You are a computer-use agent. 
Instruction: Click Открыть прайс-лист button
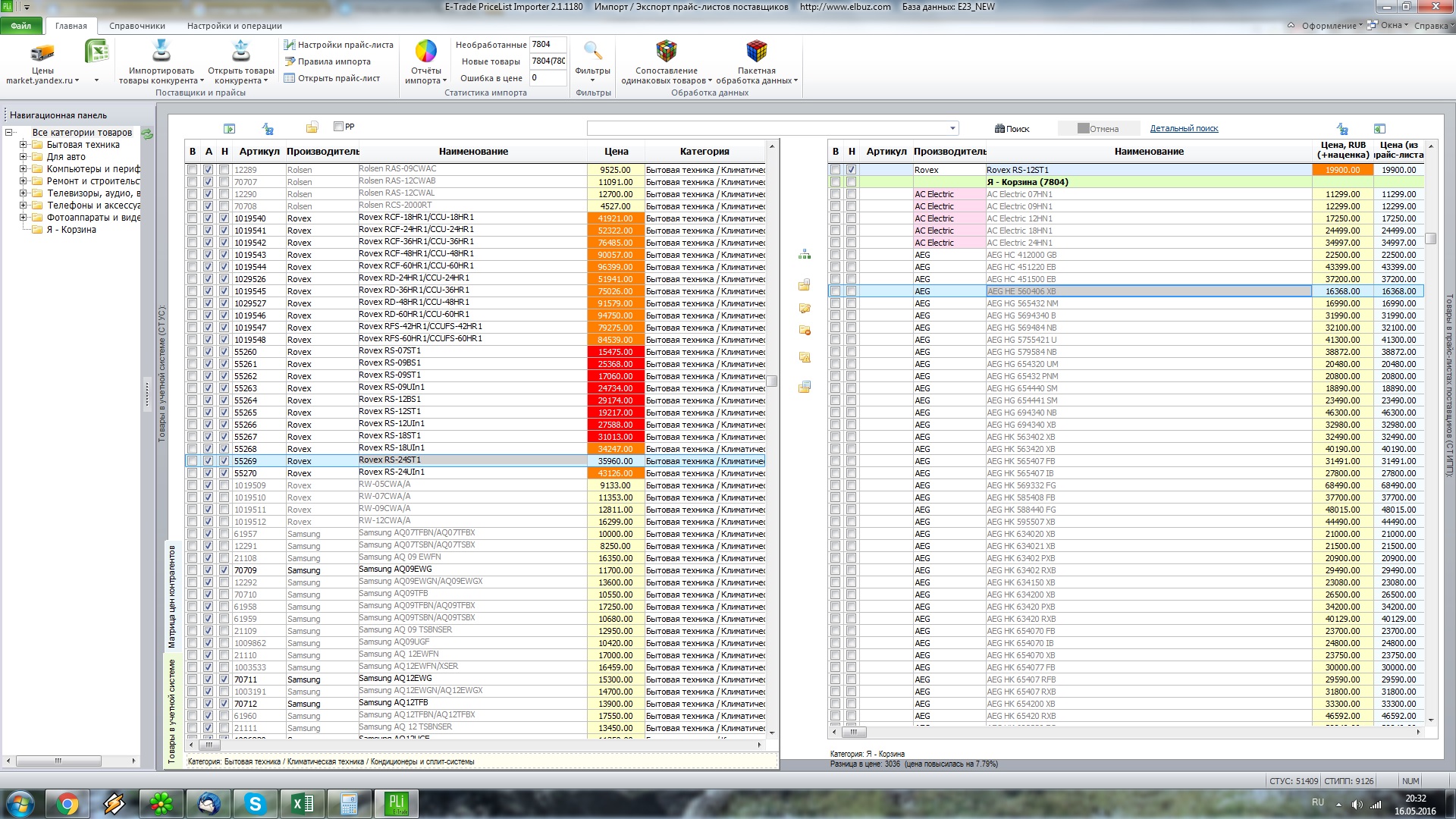click(x=332, y=78)
